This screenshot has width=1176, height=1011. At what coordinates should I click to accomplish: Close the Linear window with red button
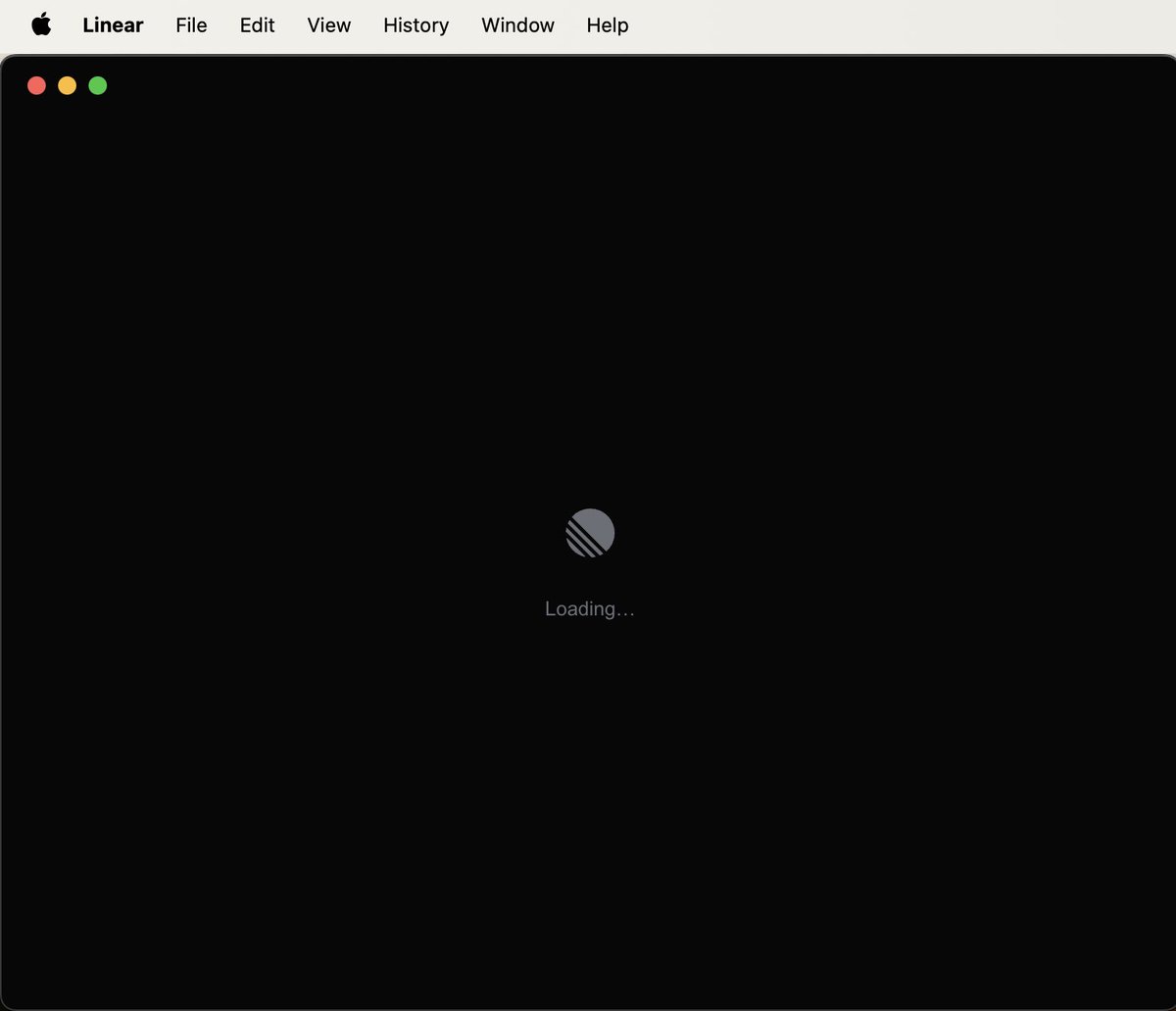click(37, 85)
